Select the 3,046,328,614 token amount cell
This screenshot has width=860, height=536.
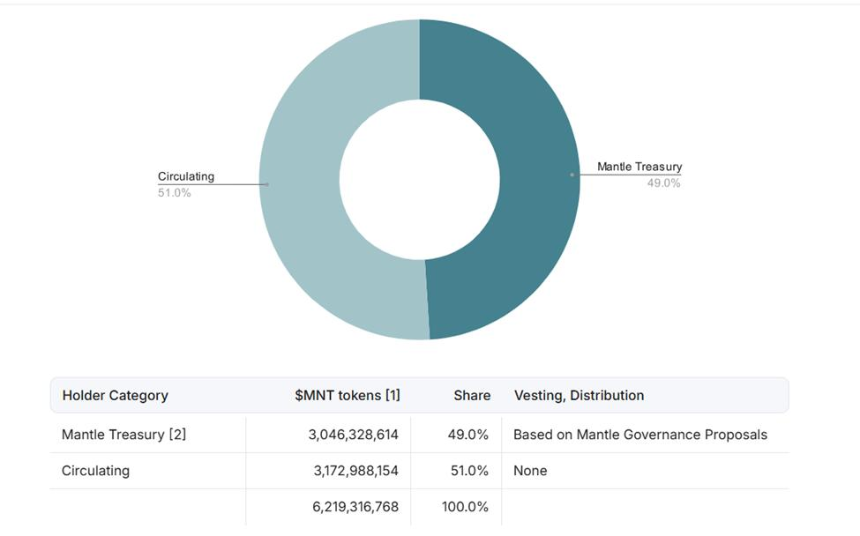click(x=353, y=435)
